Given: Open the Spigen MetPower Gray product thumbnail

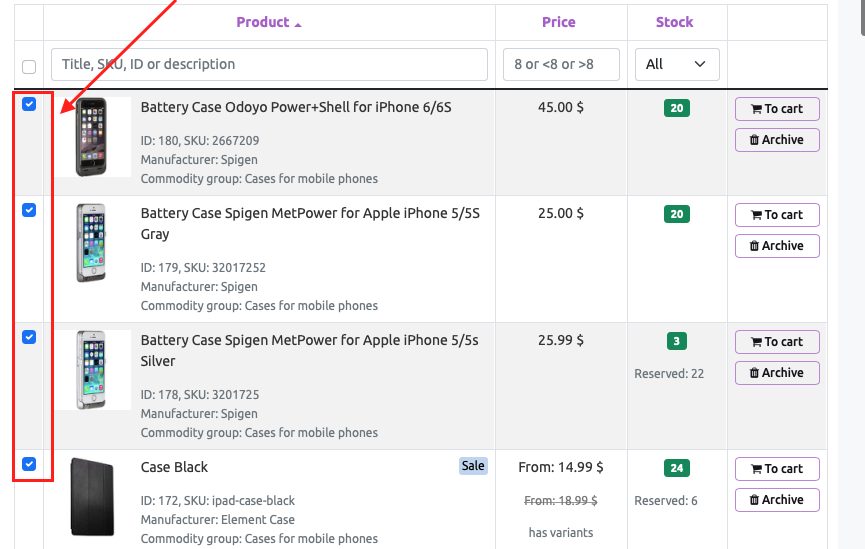Looking at the screenshot, I should pos(92,243).
